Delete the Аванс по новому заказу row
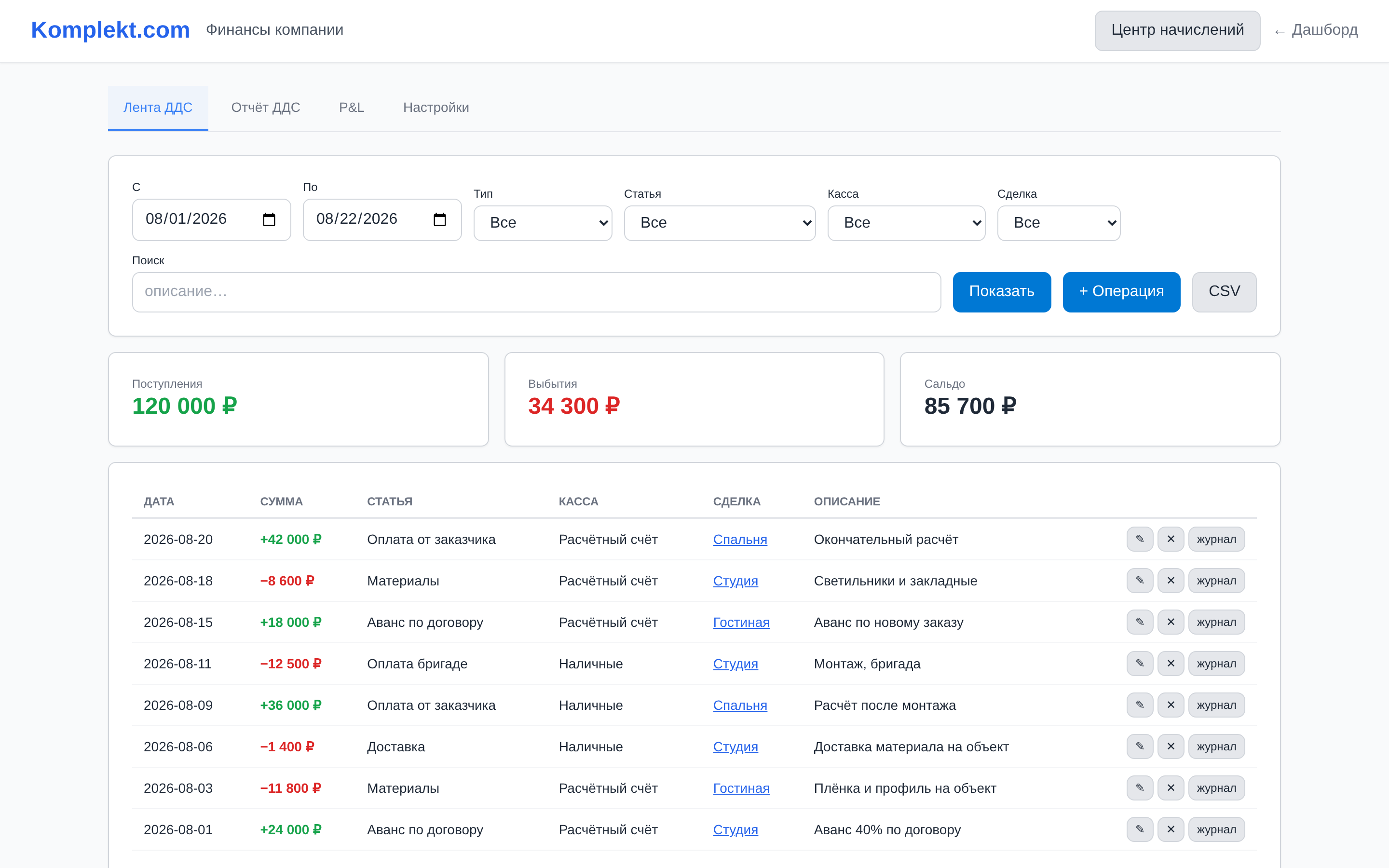1389x868 pixels. pos(1171,622)
